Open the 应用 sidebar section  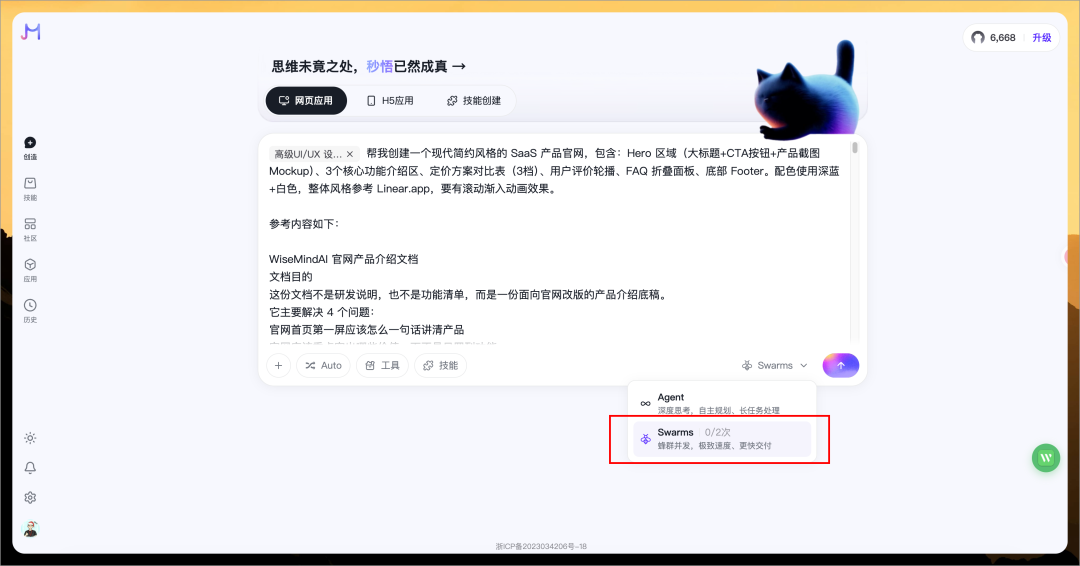point(30,270)
